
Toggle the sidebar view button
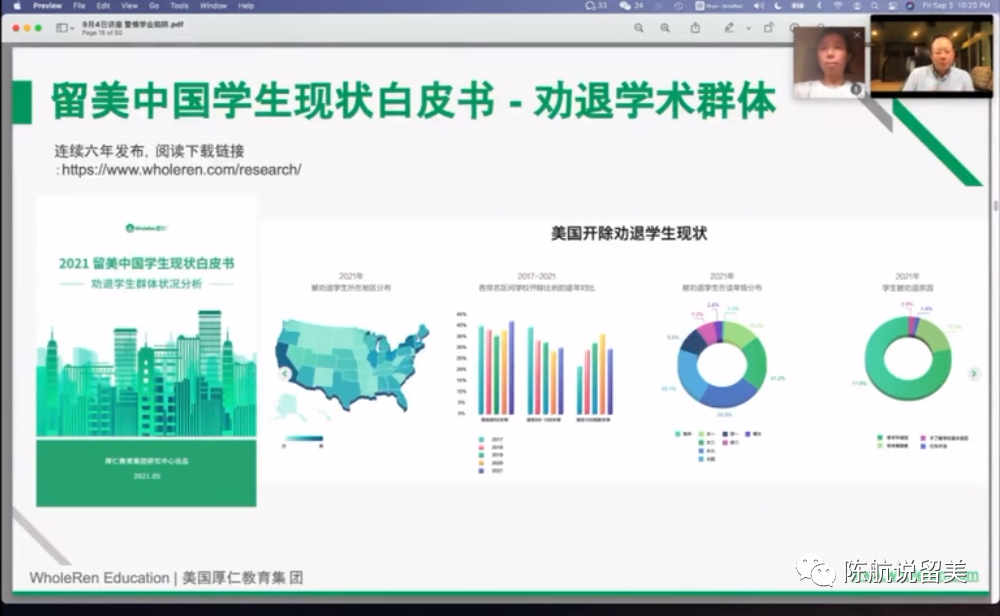[x=61, y=28]
